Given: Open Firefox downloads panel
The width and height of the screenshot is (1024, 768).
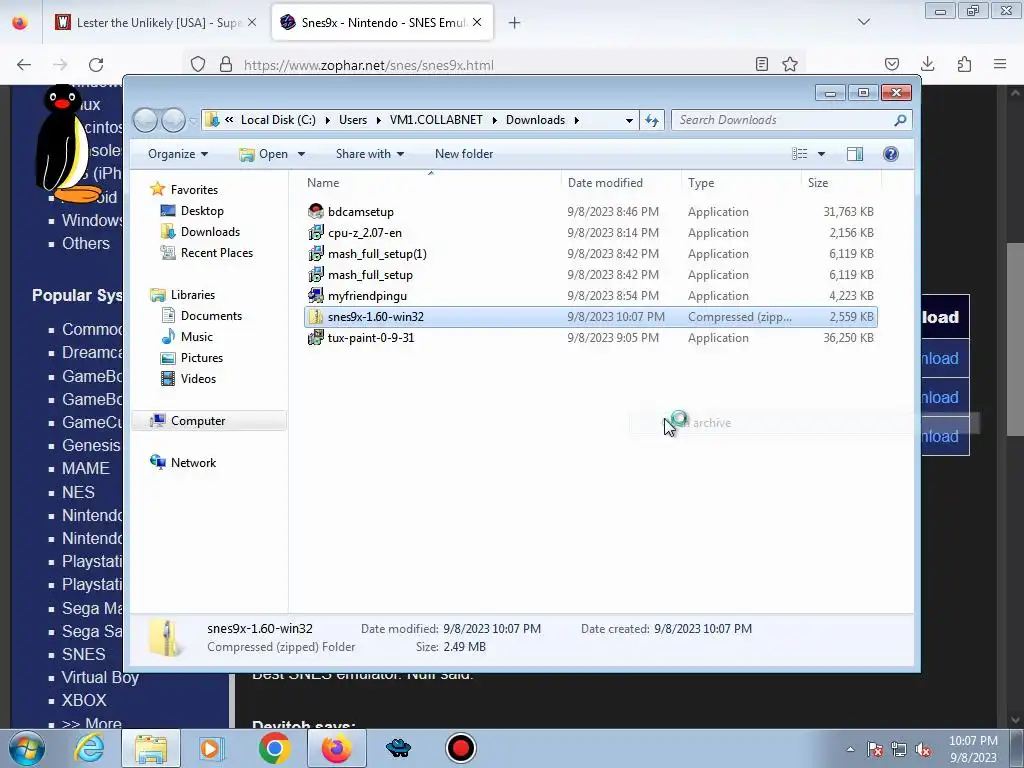Looking at the screenshot, I should (927, 64).
